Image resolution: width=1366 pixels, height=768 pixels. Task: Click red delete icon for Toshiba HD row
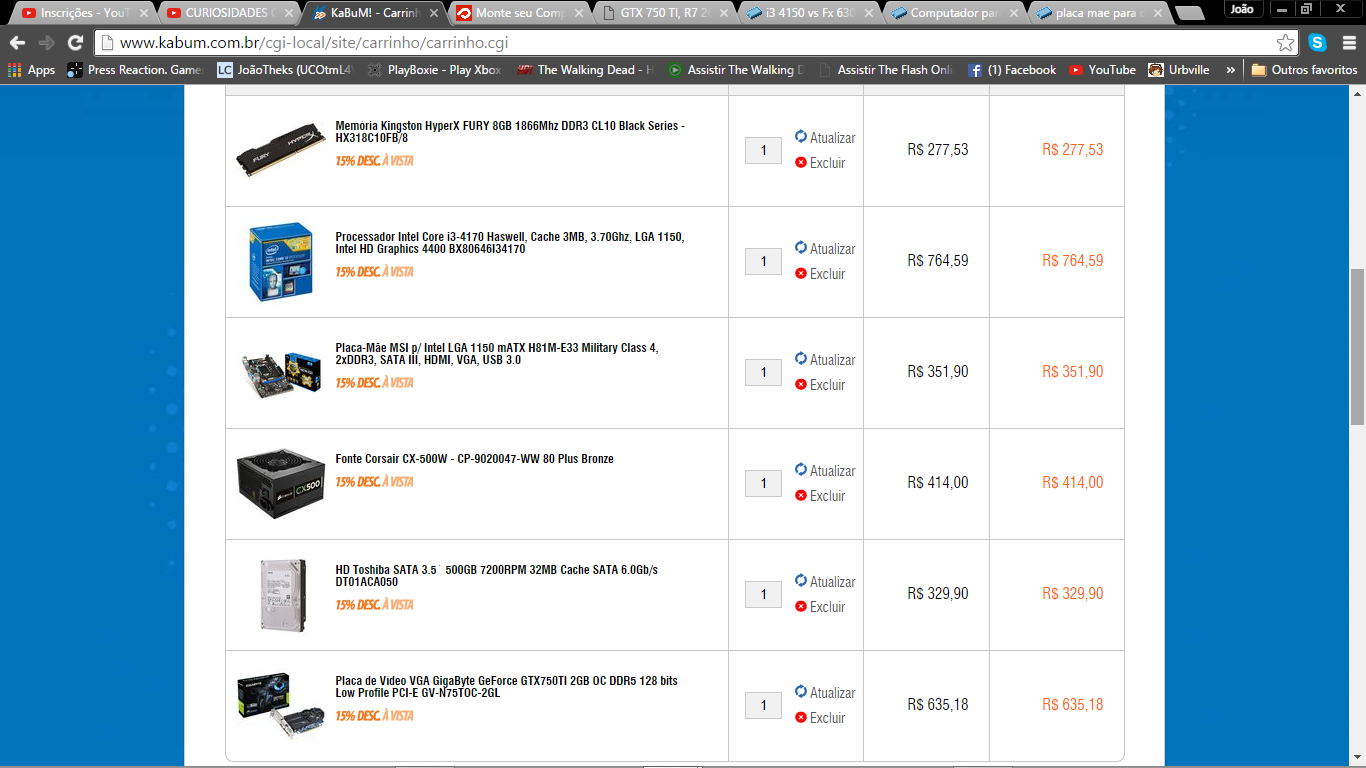tap(801, 606)
